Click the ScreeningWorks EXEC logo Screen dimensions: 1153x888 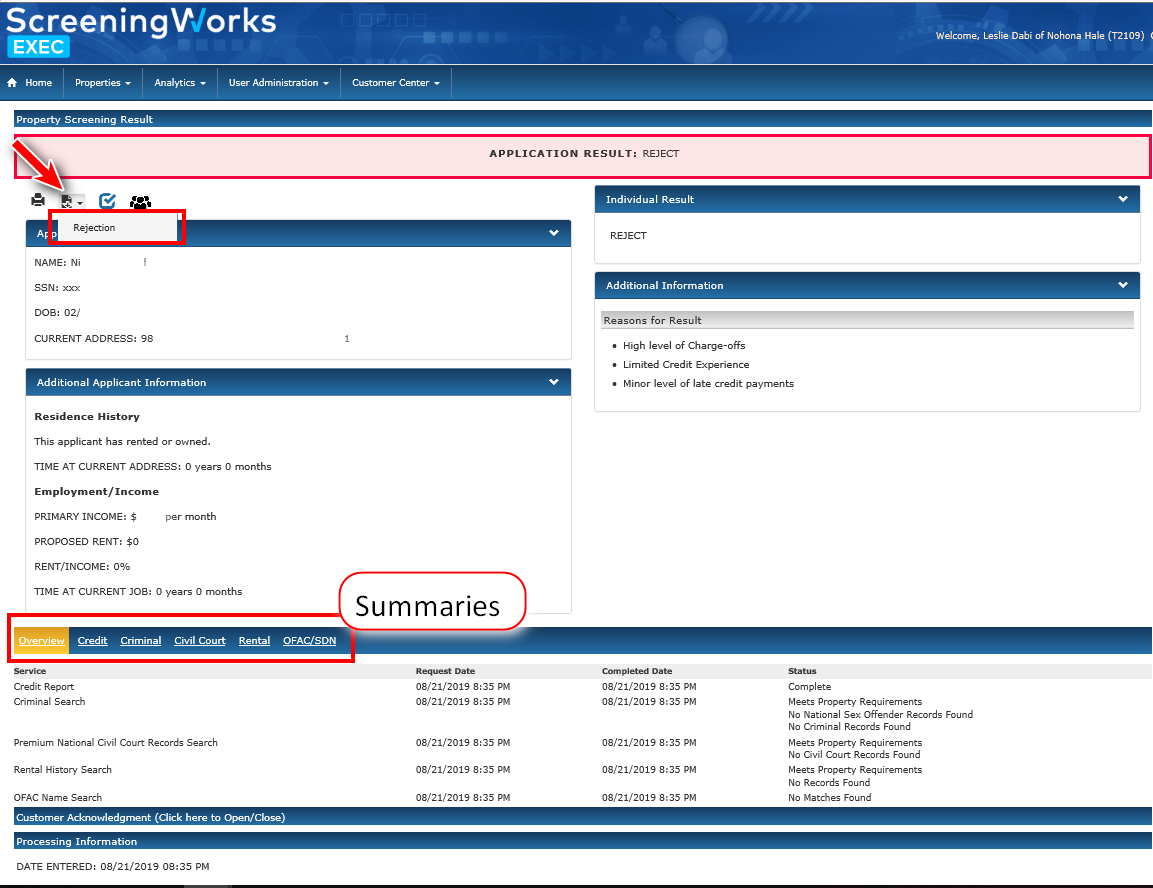(x=140, y=31)
